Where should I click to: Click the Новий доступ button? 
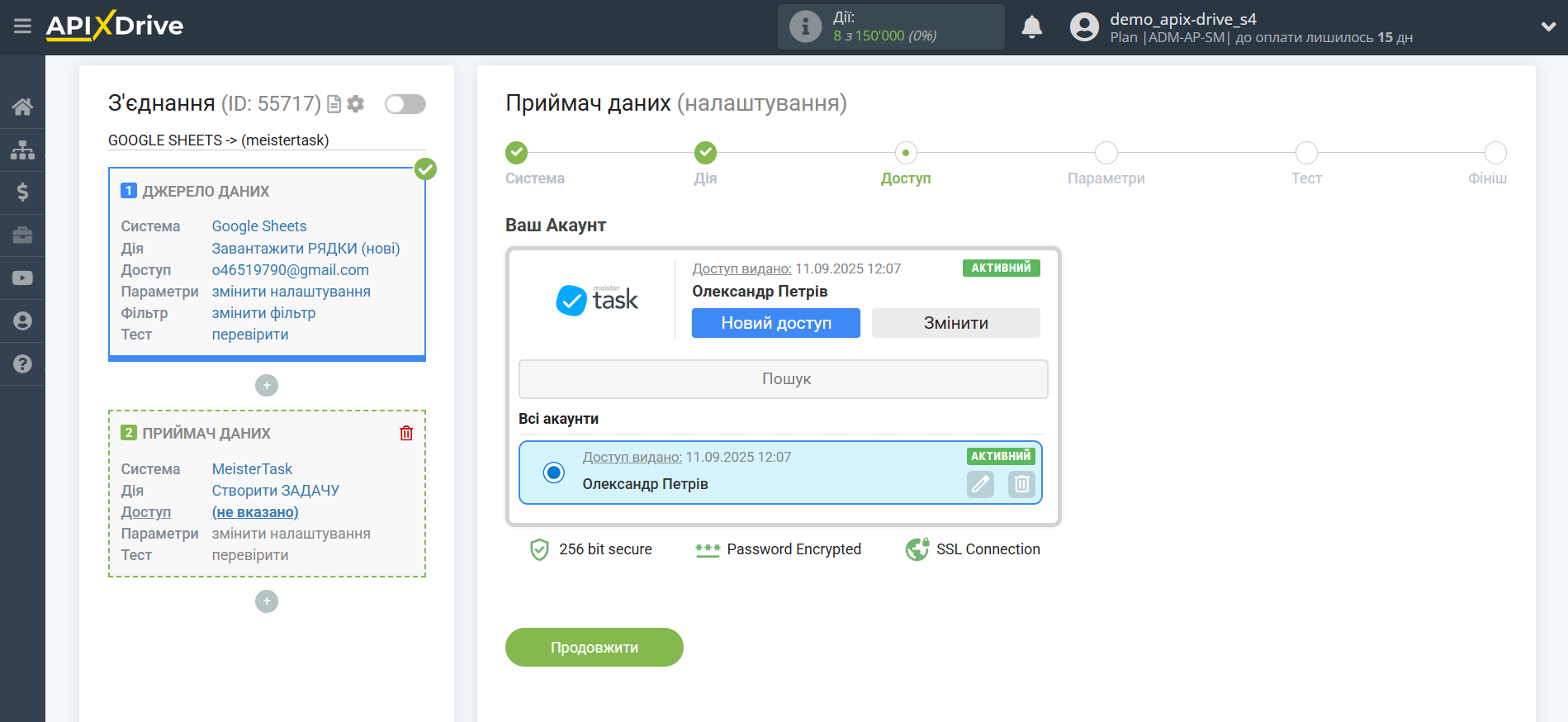[775, 323]
